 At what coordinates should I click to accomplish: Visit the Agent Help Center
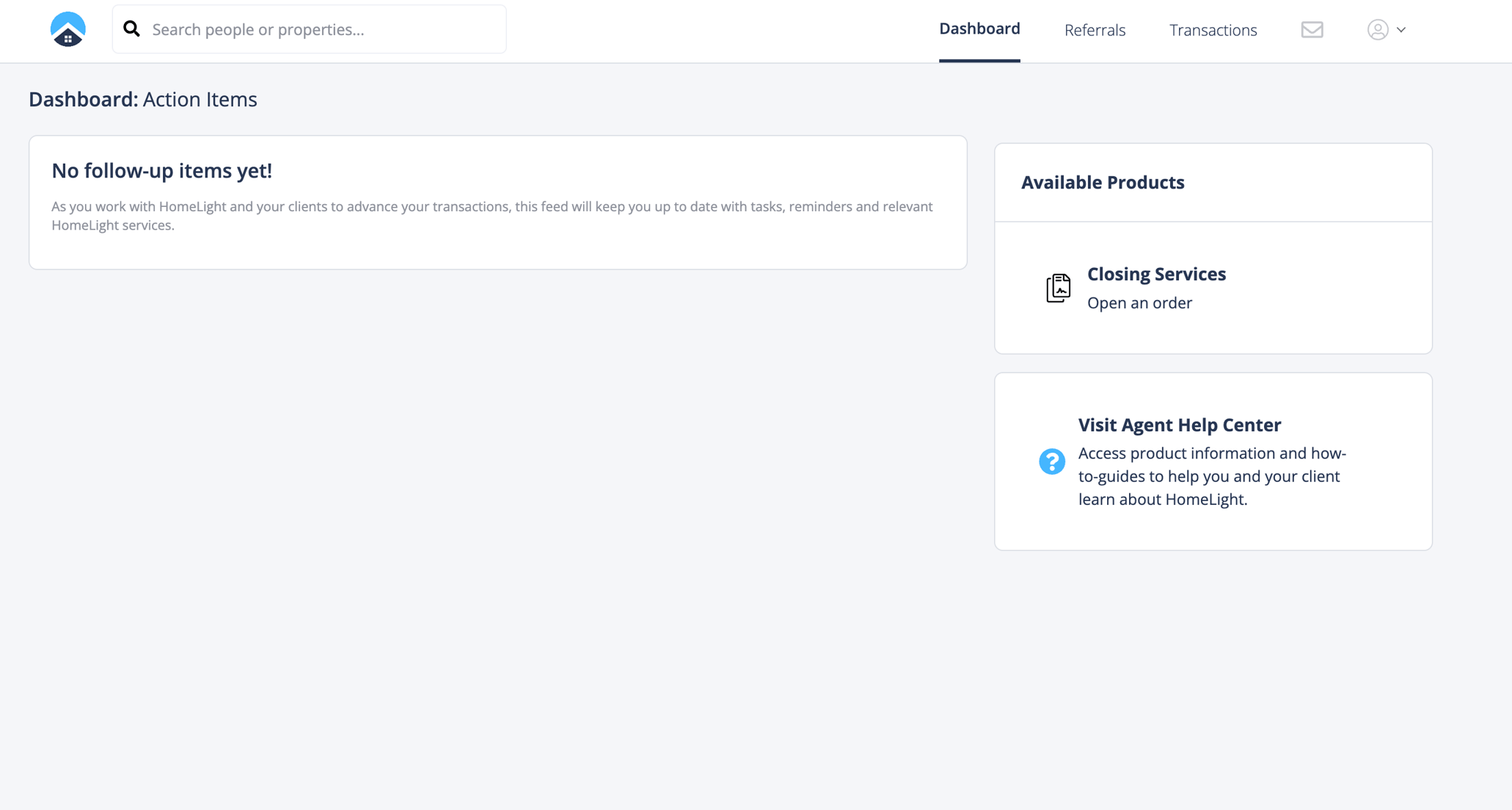[x=1179, y=424]
